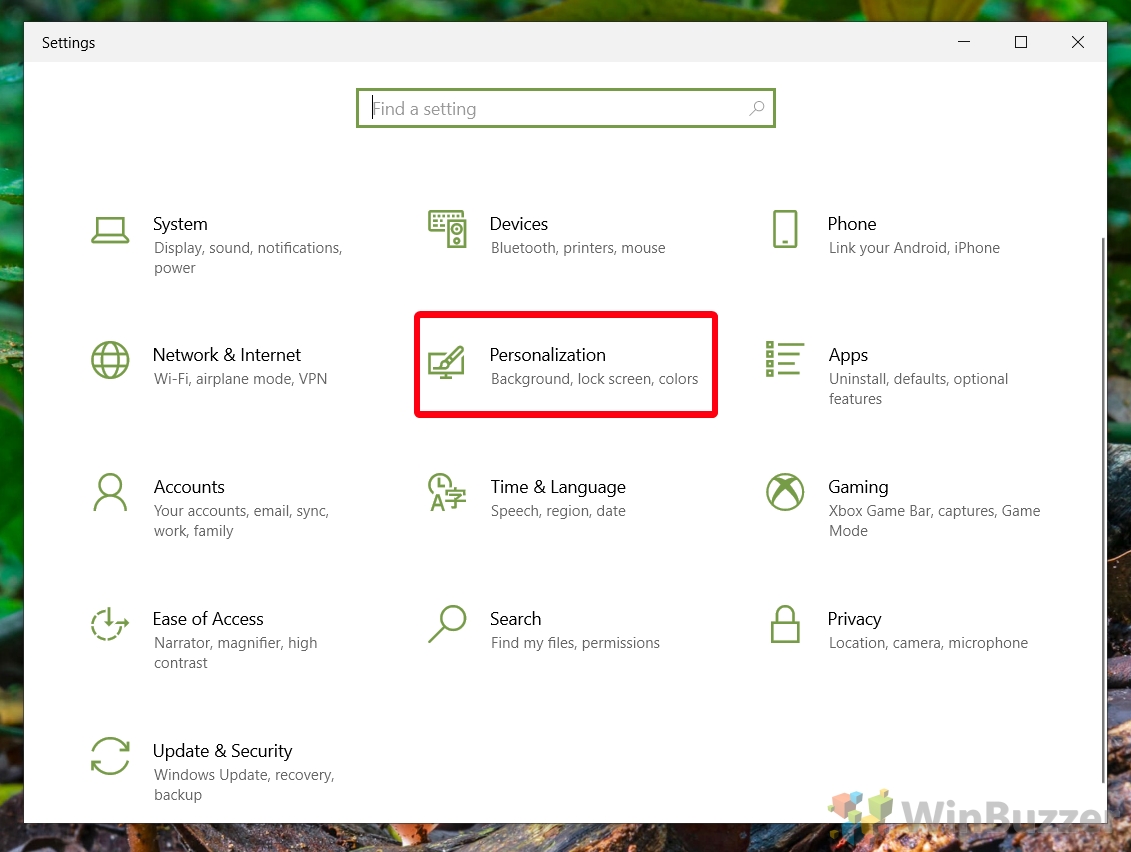Open the Devices keyboard and speaker icon
This screenshot has width=1131, height=852.
[447, 229]
